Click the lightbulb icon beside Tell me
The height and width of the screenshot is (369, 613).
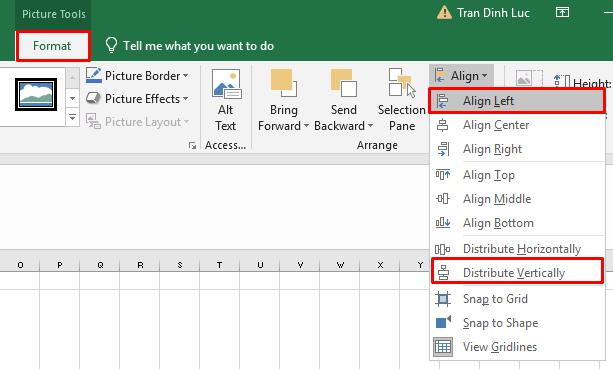(x=111, y=45)
